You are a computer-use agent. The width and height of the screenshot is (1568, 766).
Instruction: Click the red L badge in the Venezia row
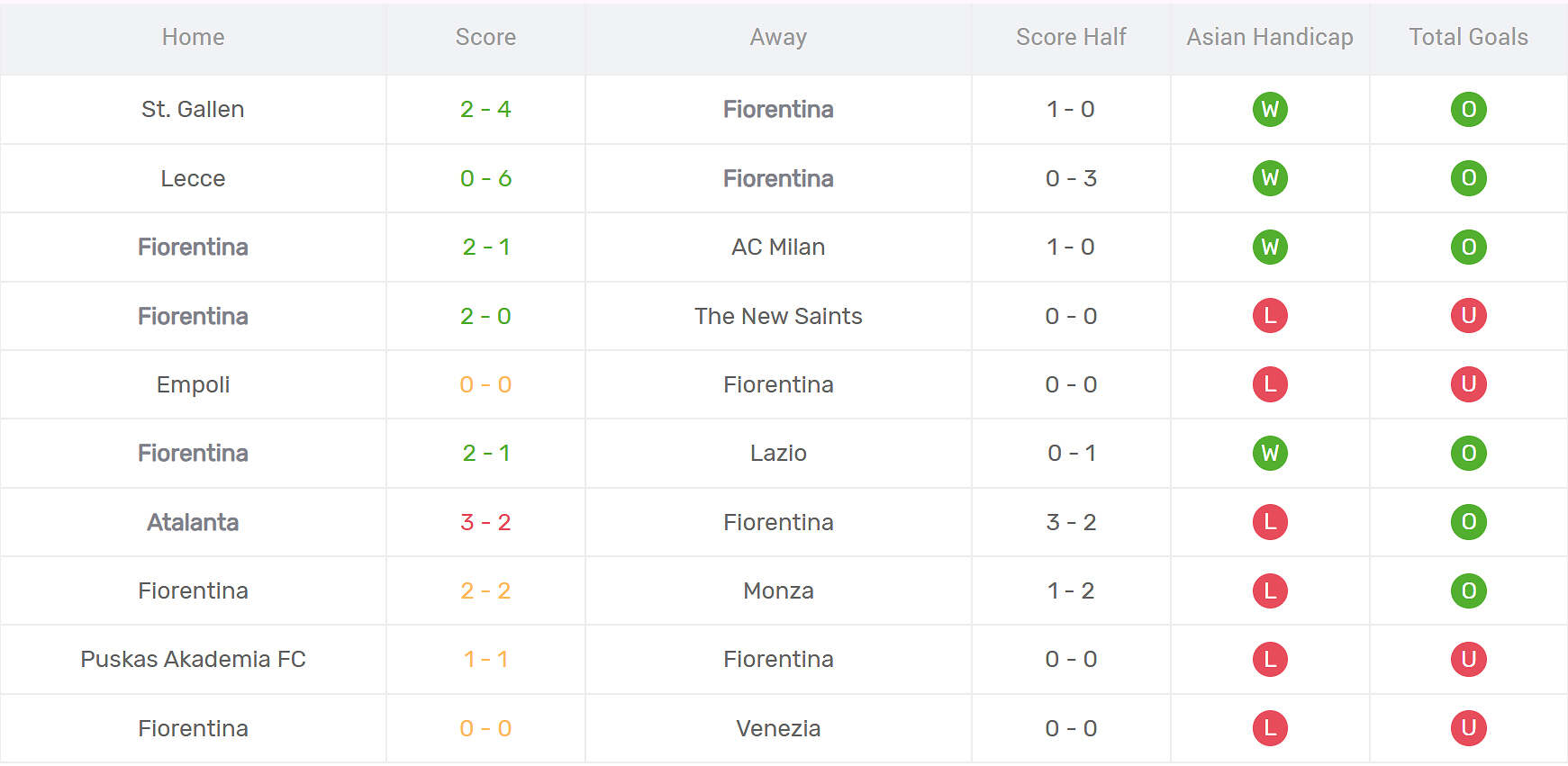tap(1270, 728)
